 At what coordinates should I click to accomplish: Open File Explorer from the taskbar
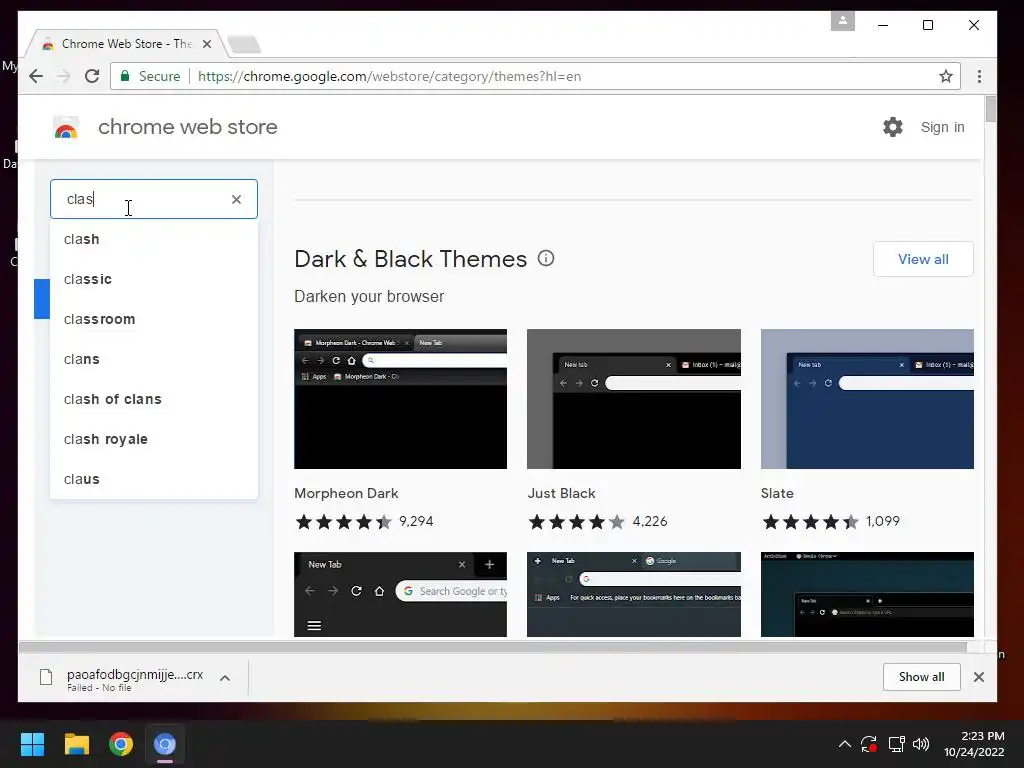(x=76, y=744)
